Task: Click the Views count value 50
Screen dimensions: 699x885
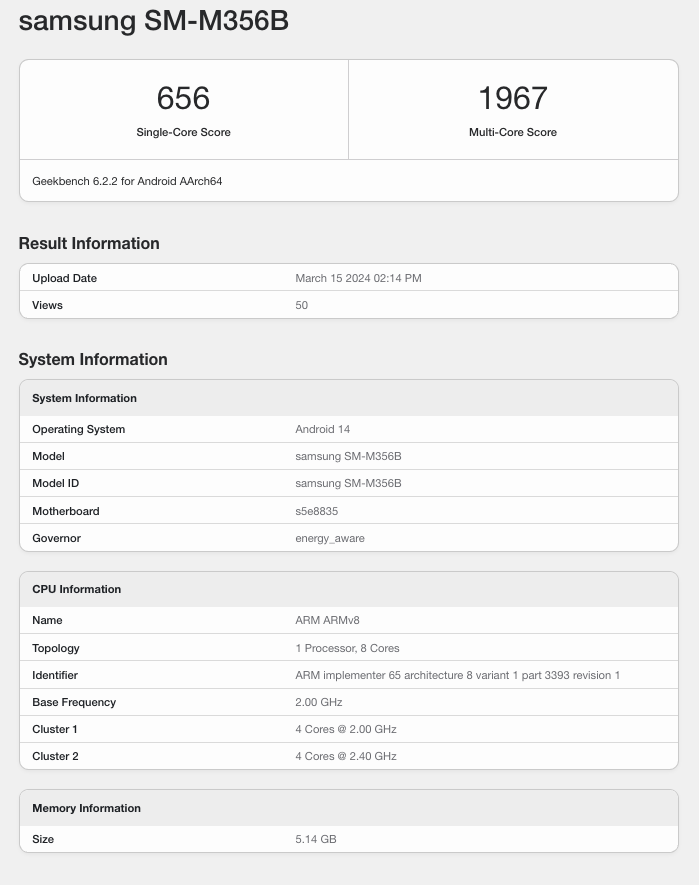Action: [301, 305]
